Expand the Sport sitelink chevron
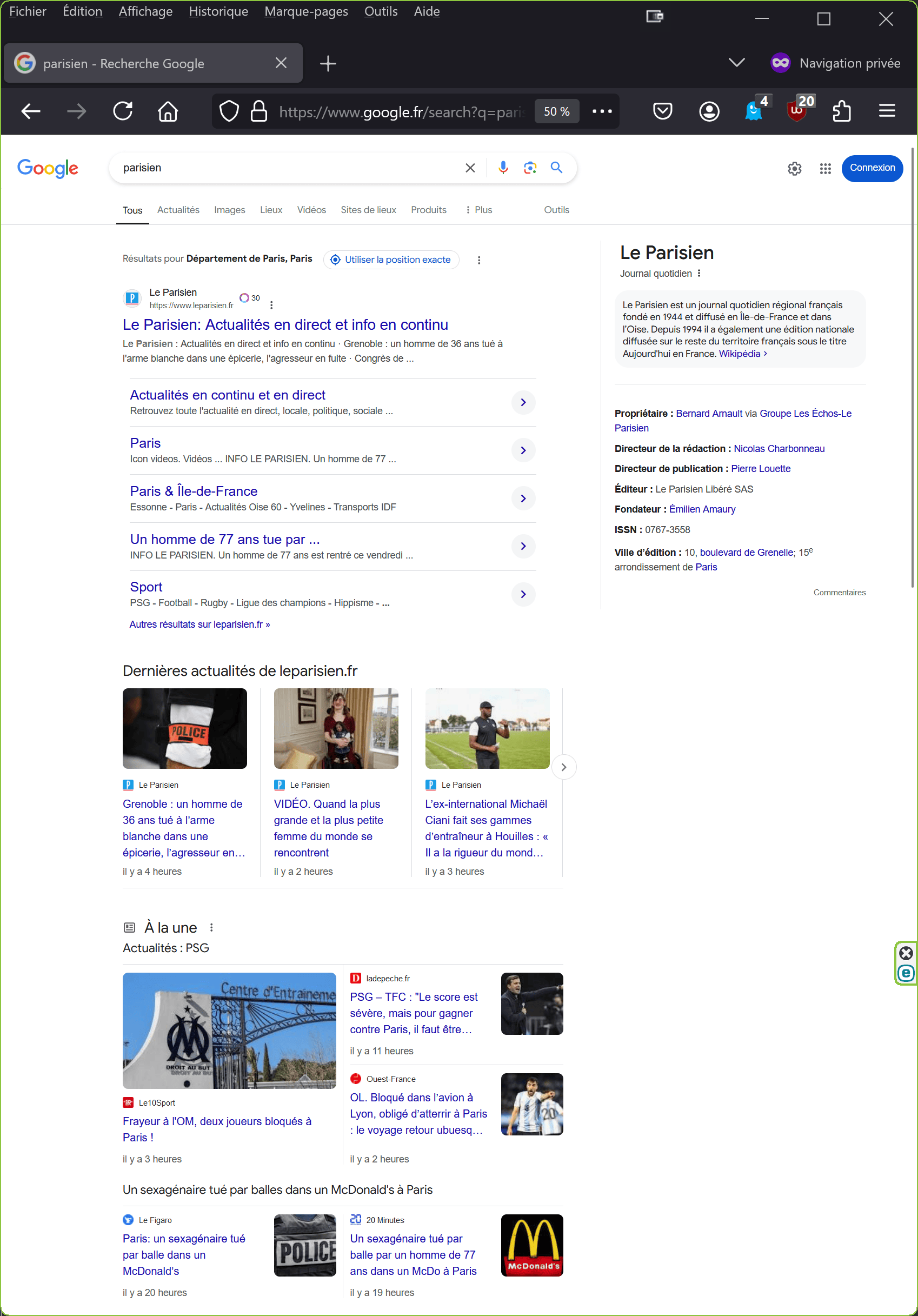918x1316 pixels. pos(523,594)
